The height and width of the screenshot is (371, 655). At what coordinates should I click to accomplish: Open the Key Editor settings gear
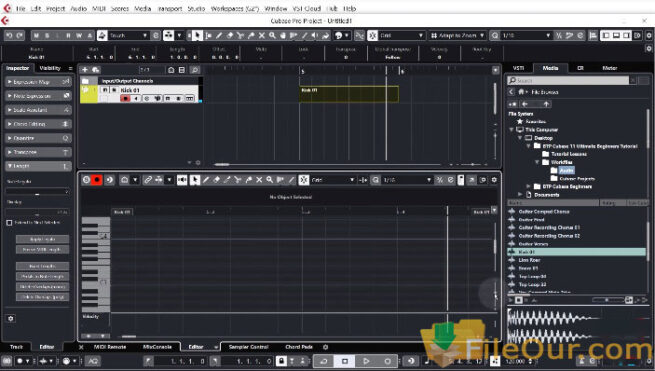click(494, 180)
